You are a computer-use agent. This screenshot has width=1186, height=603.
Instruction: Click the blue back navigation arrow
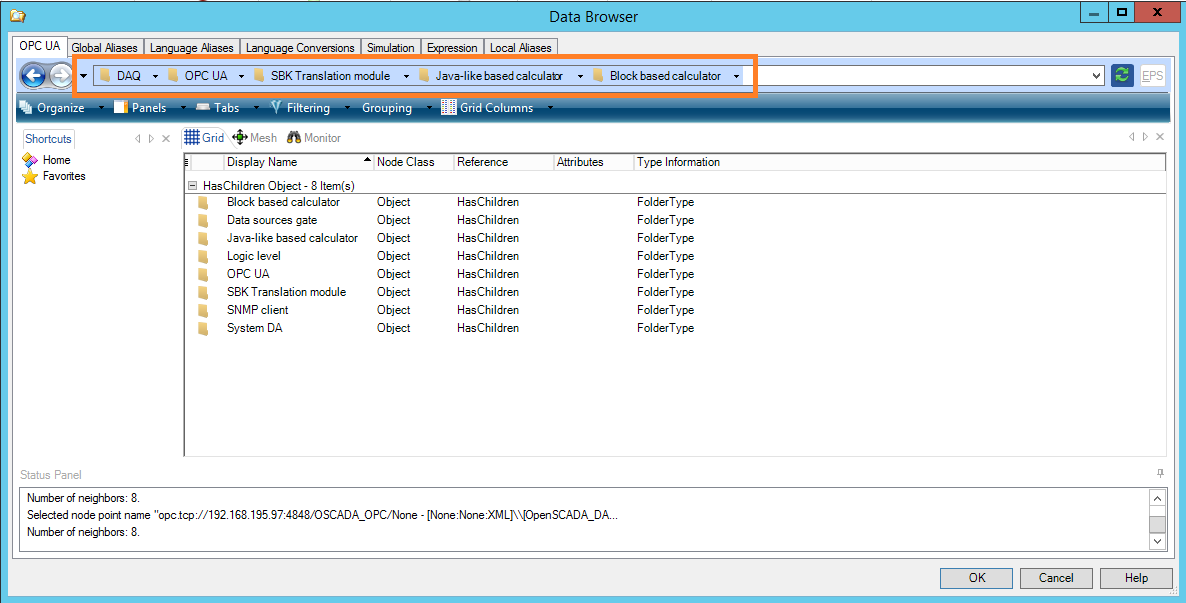pyautogui.click(x=33, y=76)
